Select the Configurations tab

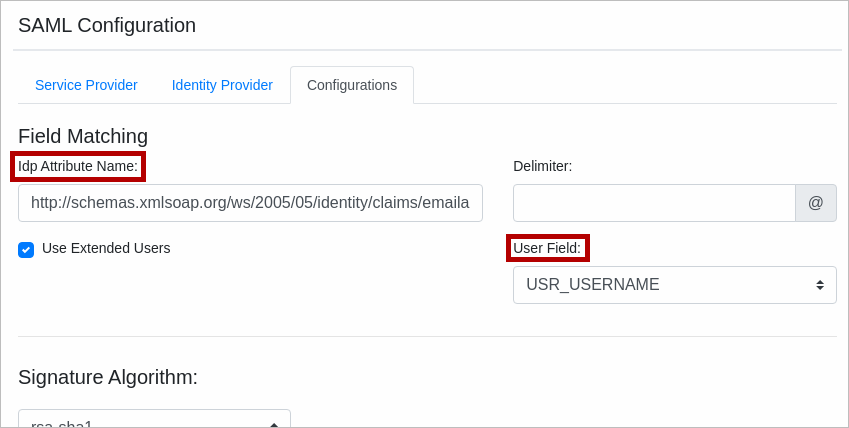pos(352,85)
